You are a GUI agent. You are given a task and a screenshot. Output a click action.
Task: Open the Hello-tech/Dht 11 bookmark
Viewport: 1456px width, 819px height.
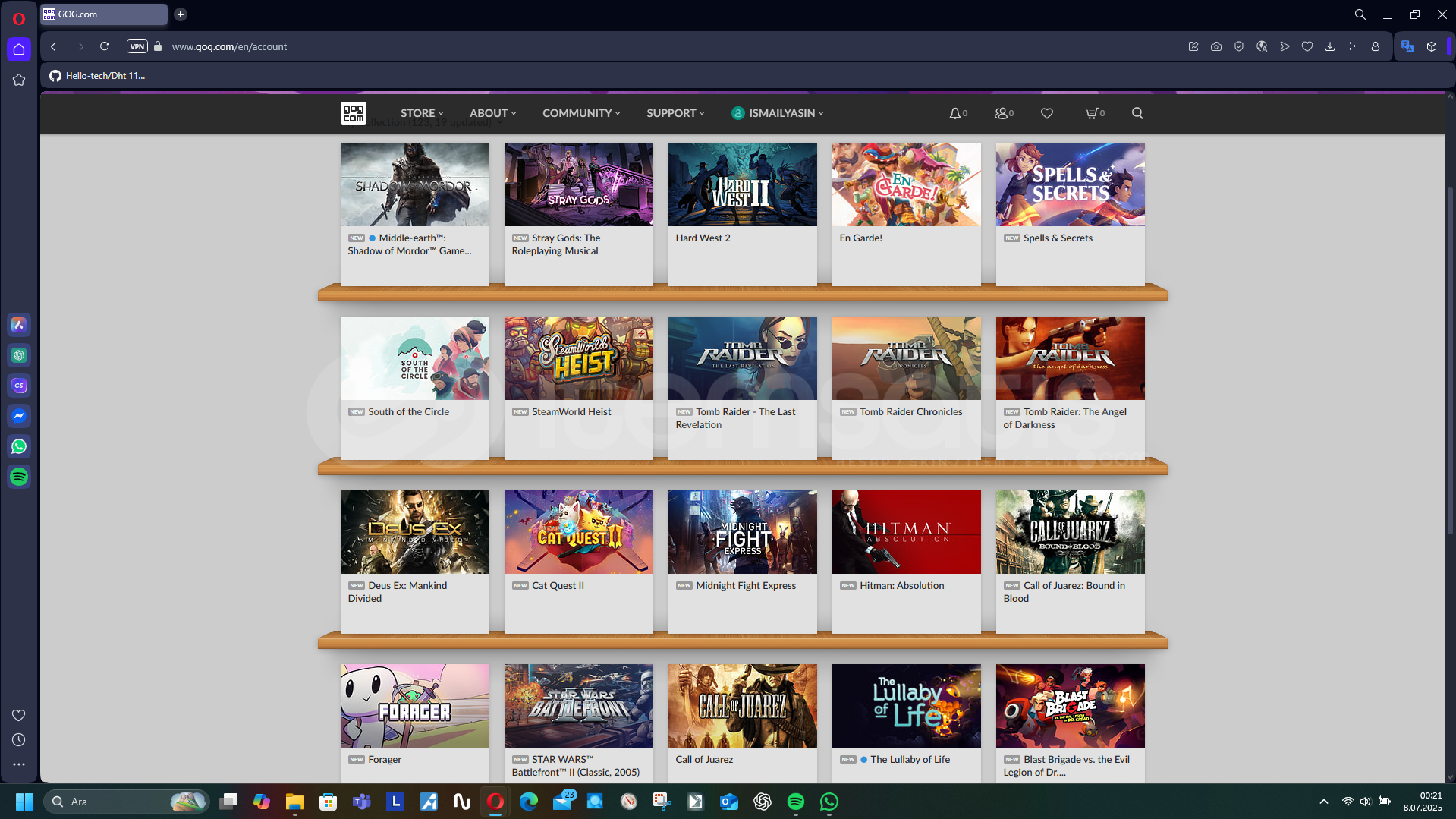pyautogui.click(x=97, y=76)
